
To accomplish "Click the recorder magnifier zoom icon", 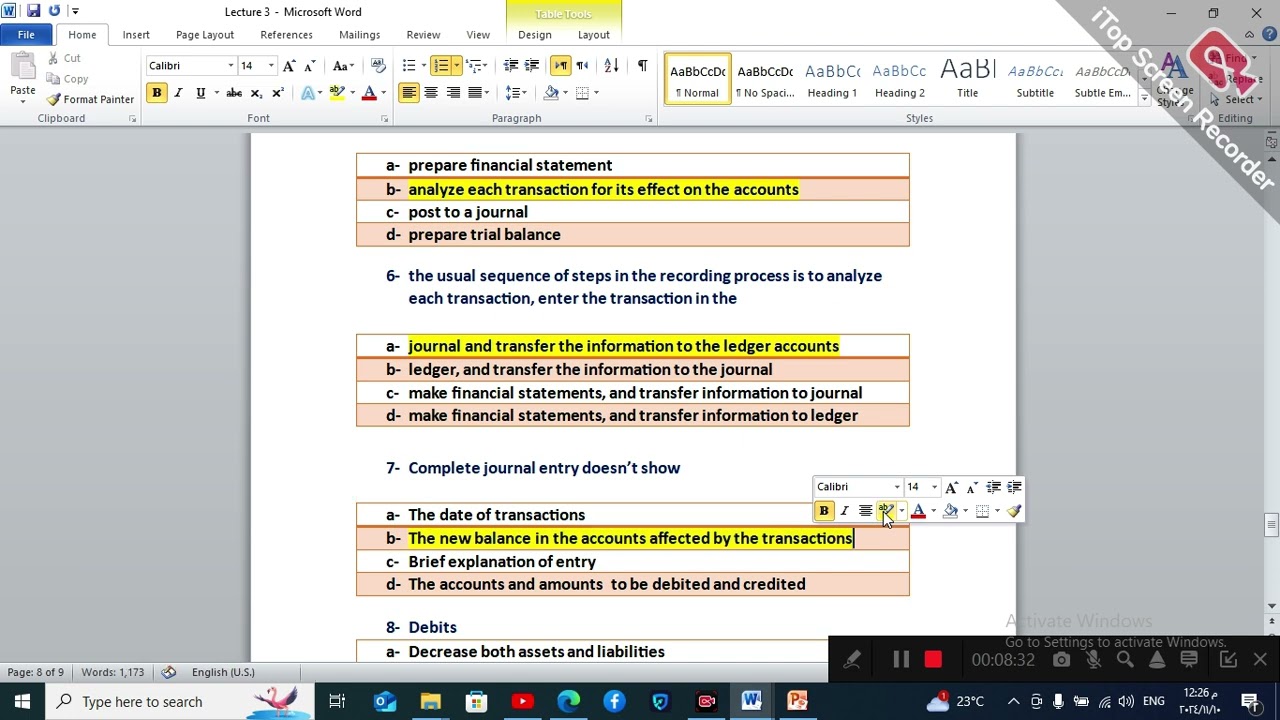I will (1125, 660).
